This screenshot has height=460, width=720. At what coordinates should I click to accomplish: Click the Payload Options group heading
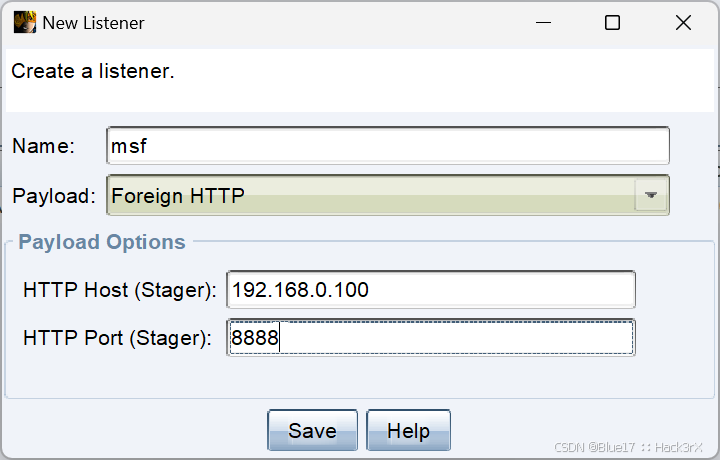click(x=101, y=242)
